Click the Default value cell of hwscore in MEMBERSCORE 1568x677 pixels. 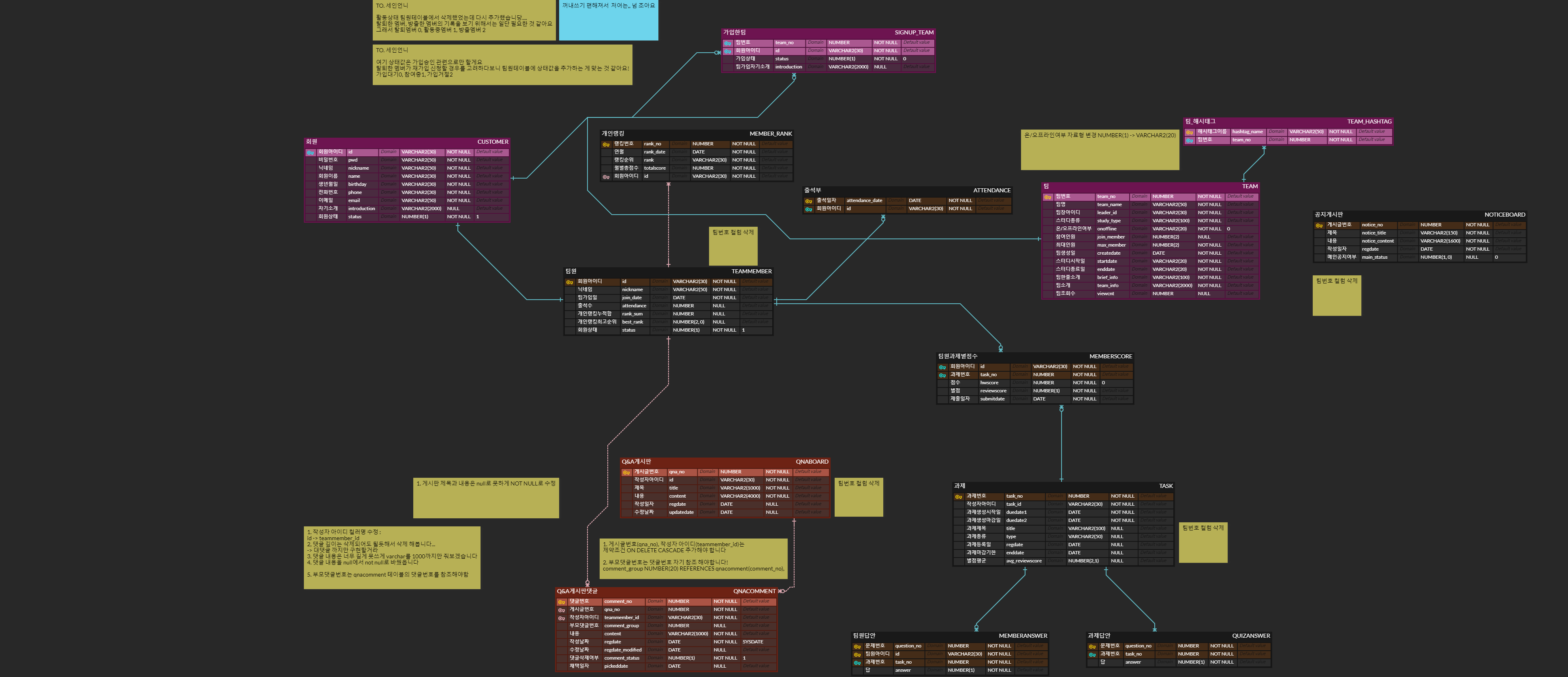1115,383
